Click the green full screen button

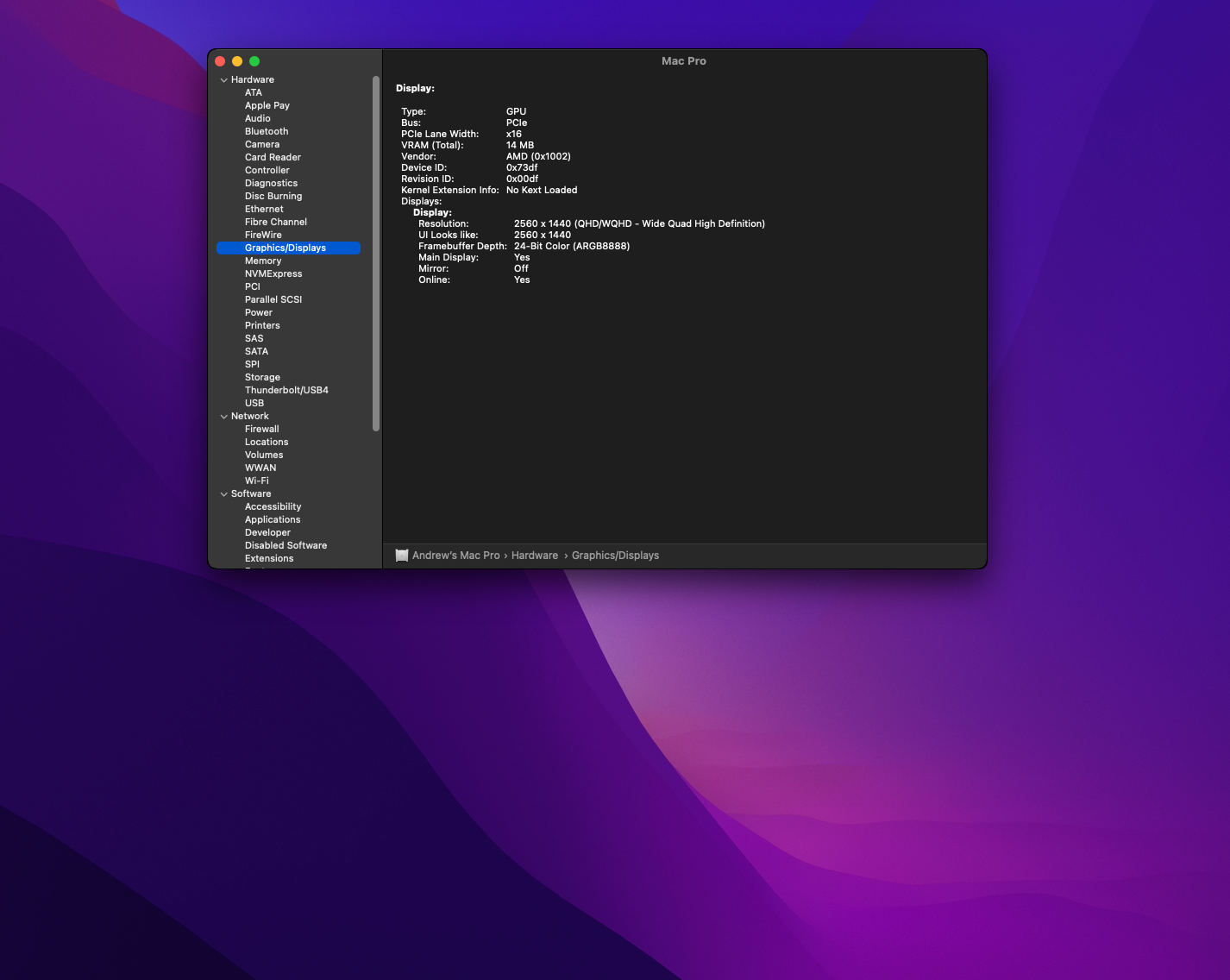pos(254,61)
